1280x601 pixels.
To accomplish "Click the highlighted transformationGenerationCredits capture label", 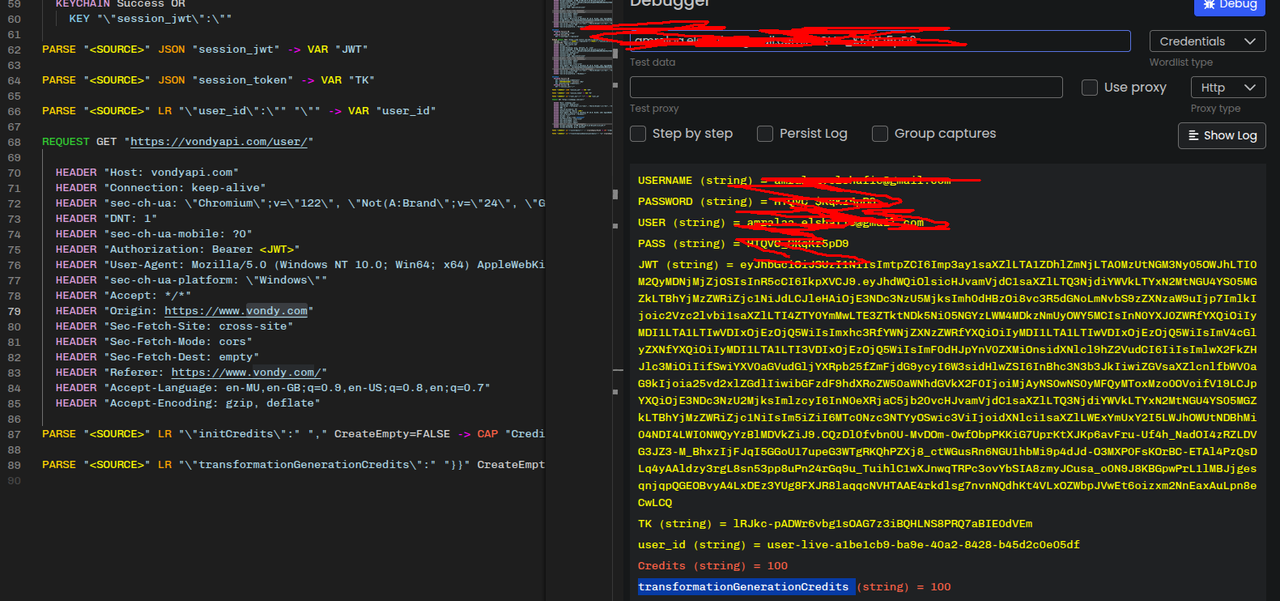I will coord(744,587).
